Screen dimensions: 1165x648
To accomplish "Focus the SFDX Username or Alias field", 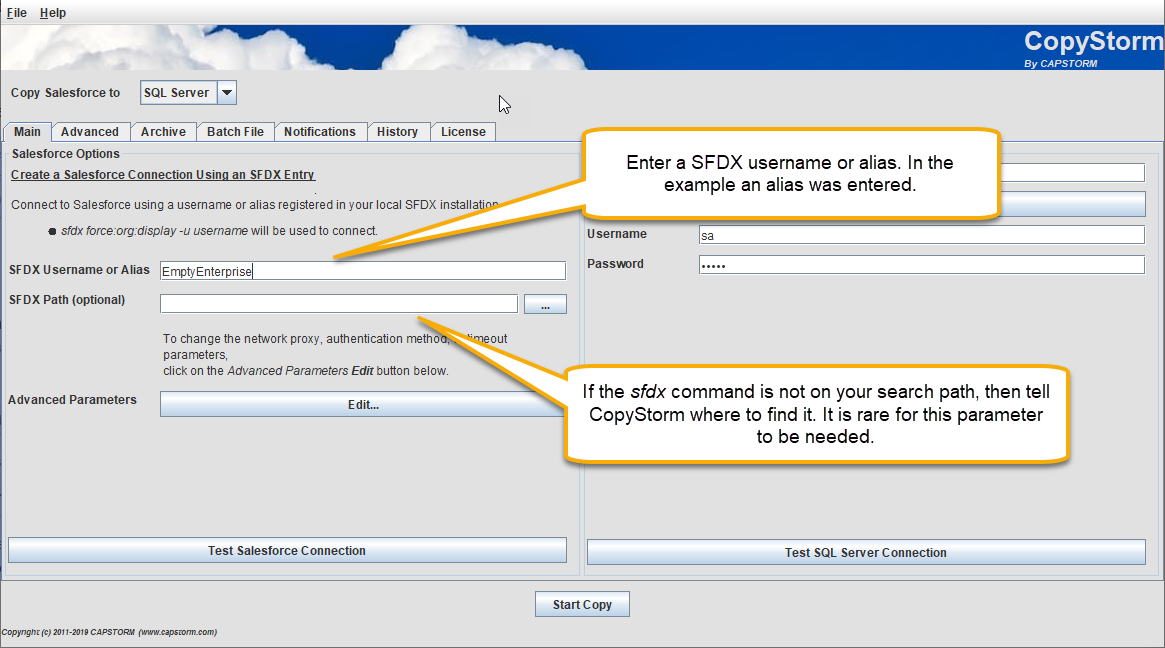I will (x=363, y=271).
